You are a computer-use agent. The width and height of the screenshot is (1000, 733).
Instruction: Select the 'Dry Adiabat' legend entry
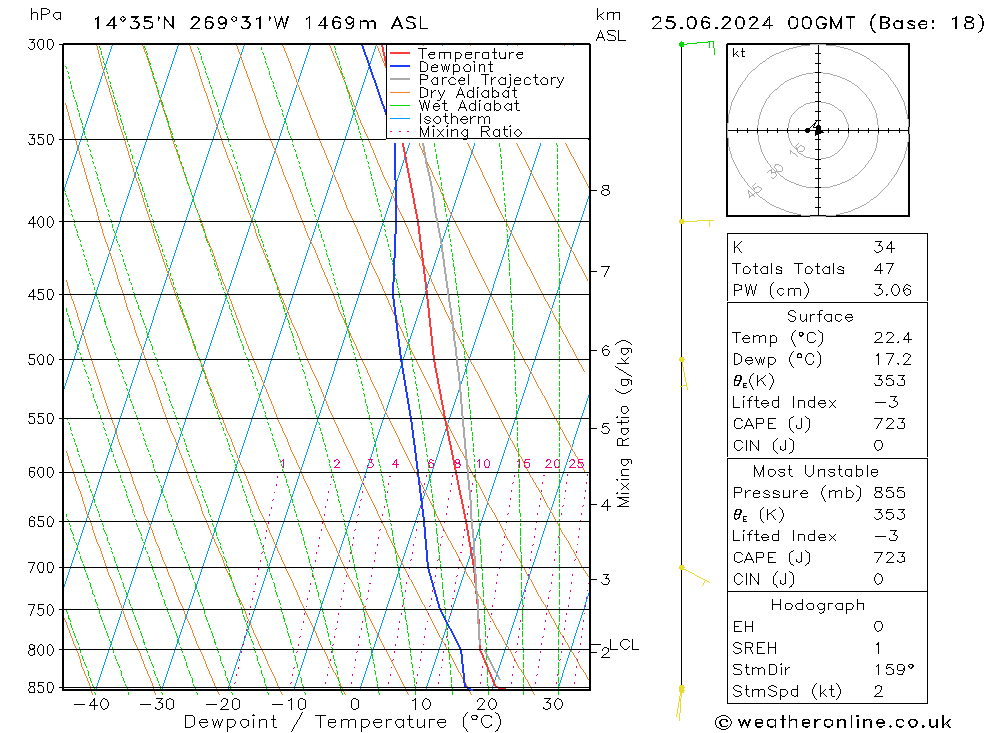[468, 93]
